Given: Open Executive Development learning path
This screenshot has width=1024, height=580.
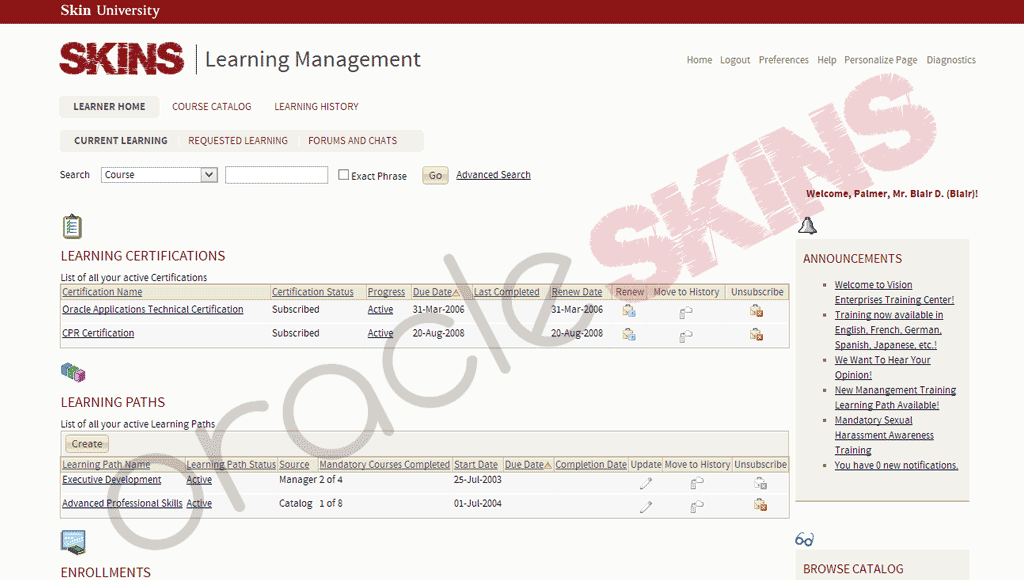Looking at the screenshot, I should [x=112, y=479].
